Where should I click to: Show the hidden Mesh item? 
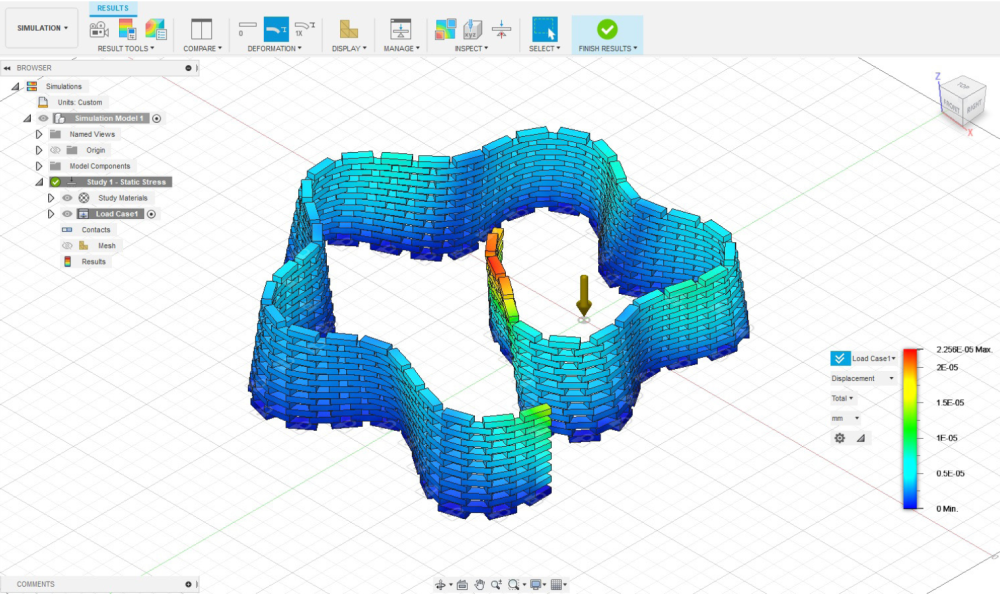coord(67,245)
